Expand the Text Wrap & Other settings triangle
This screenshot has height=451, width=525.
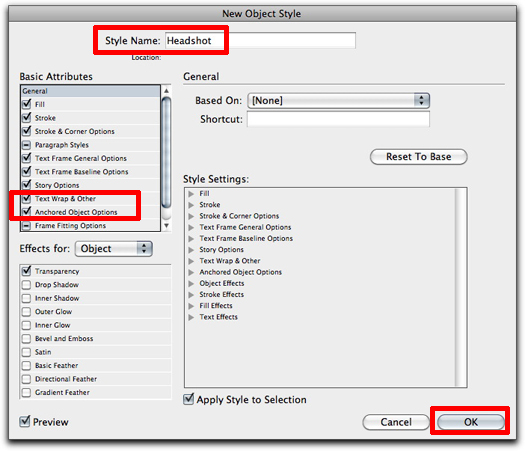191,261
